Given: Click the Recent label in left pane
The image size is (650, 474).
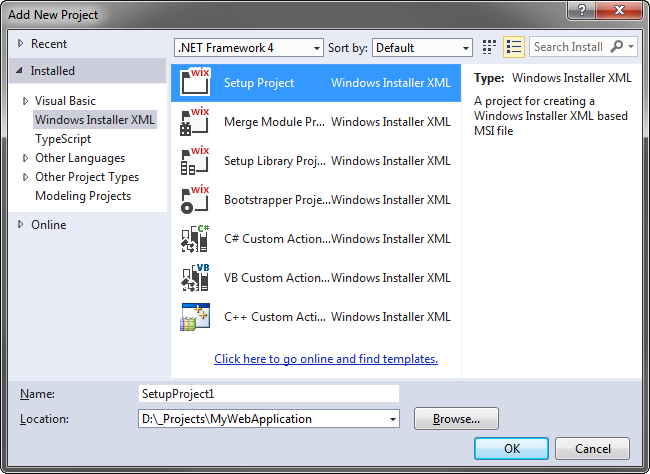Looking at the screenshot, I should [49, 44].
